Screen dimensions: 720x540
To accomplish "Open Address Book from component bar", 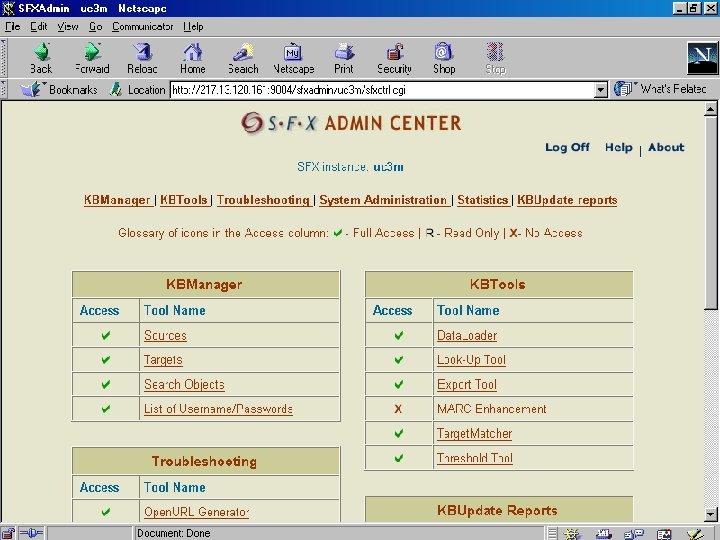I will (x=664, y=534).
